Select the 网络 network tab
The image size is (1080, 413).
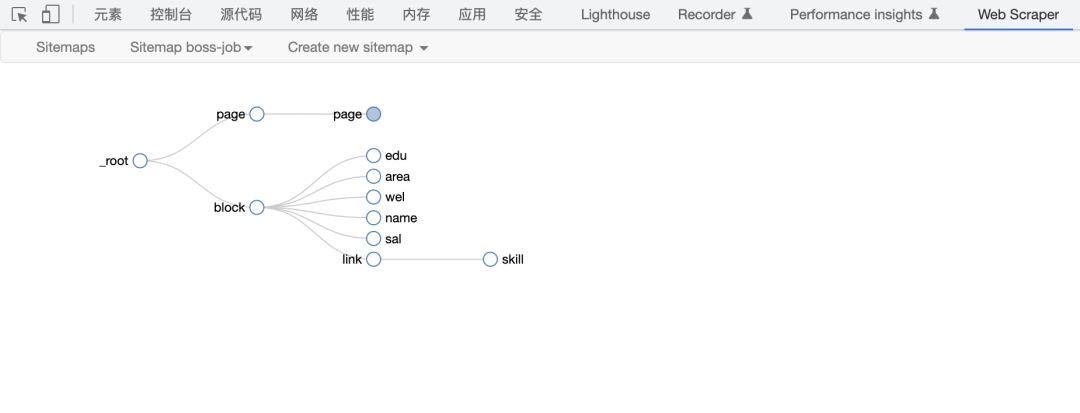pyautogui.click(x=304, y=15)
